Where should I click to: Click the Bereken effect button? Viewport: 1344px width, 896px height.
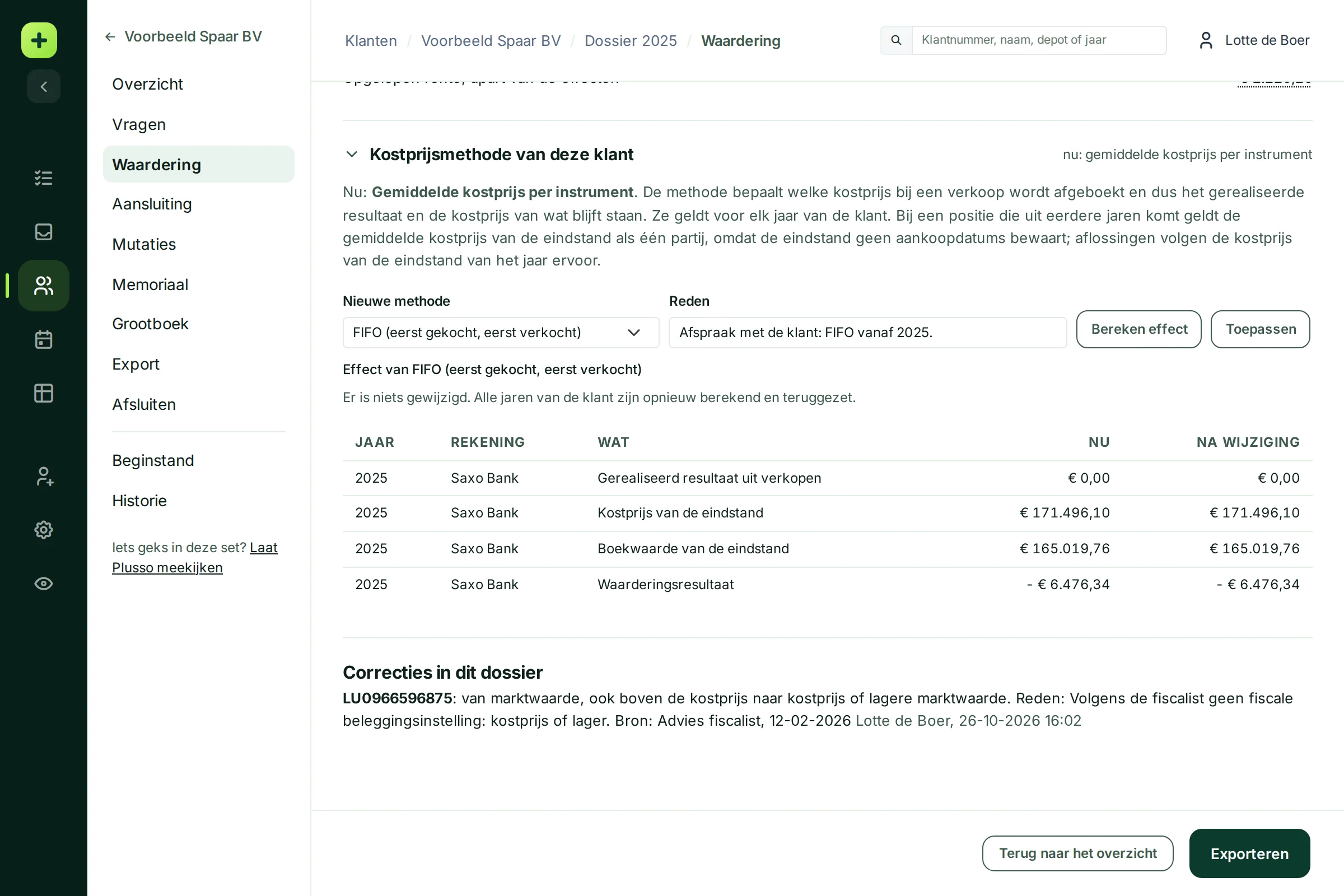coord(1139,329)
